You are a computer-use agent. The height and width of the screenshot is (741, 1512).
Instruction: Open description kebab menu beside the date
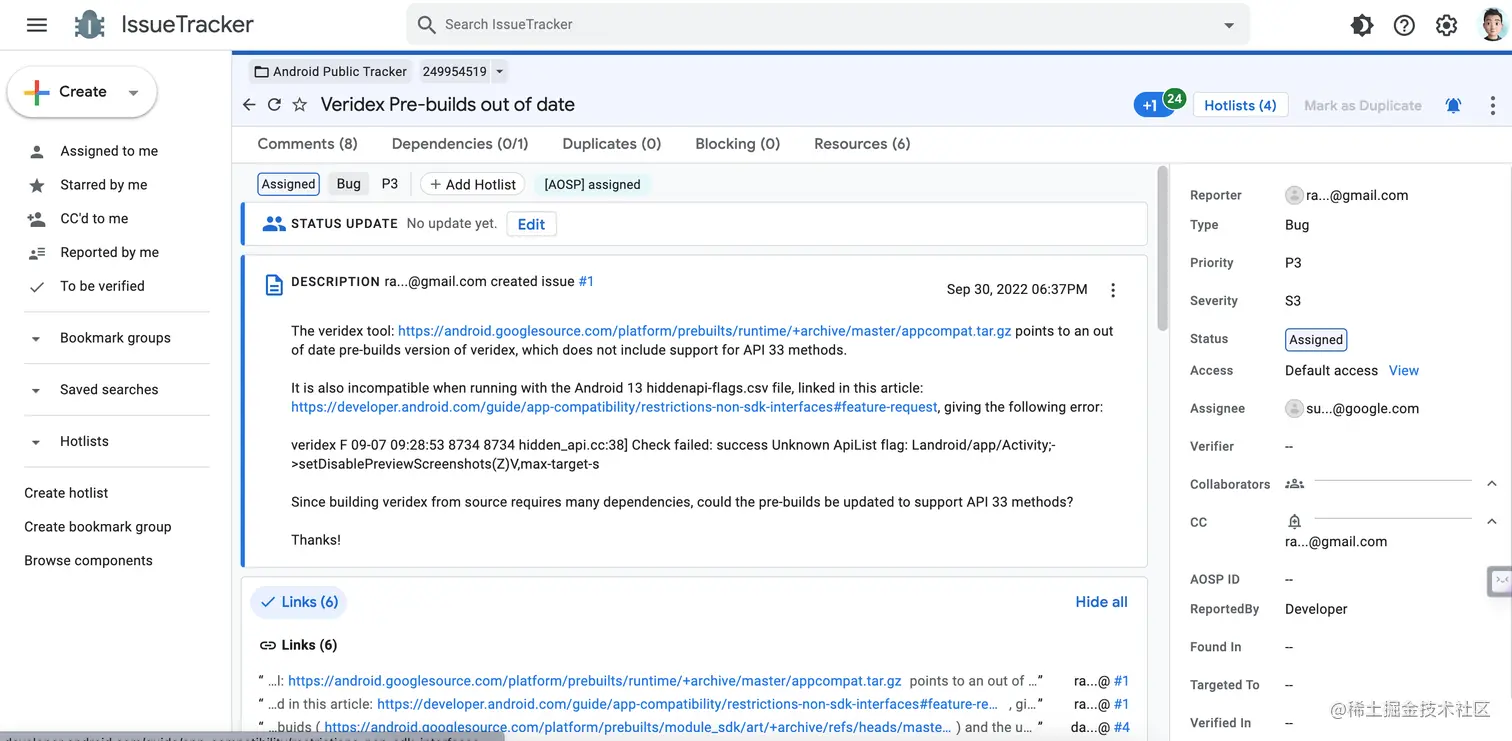click(1113, 290)
